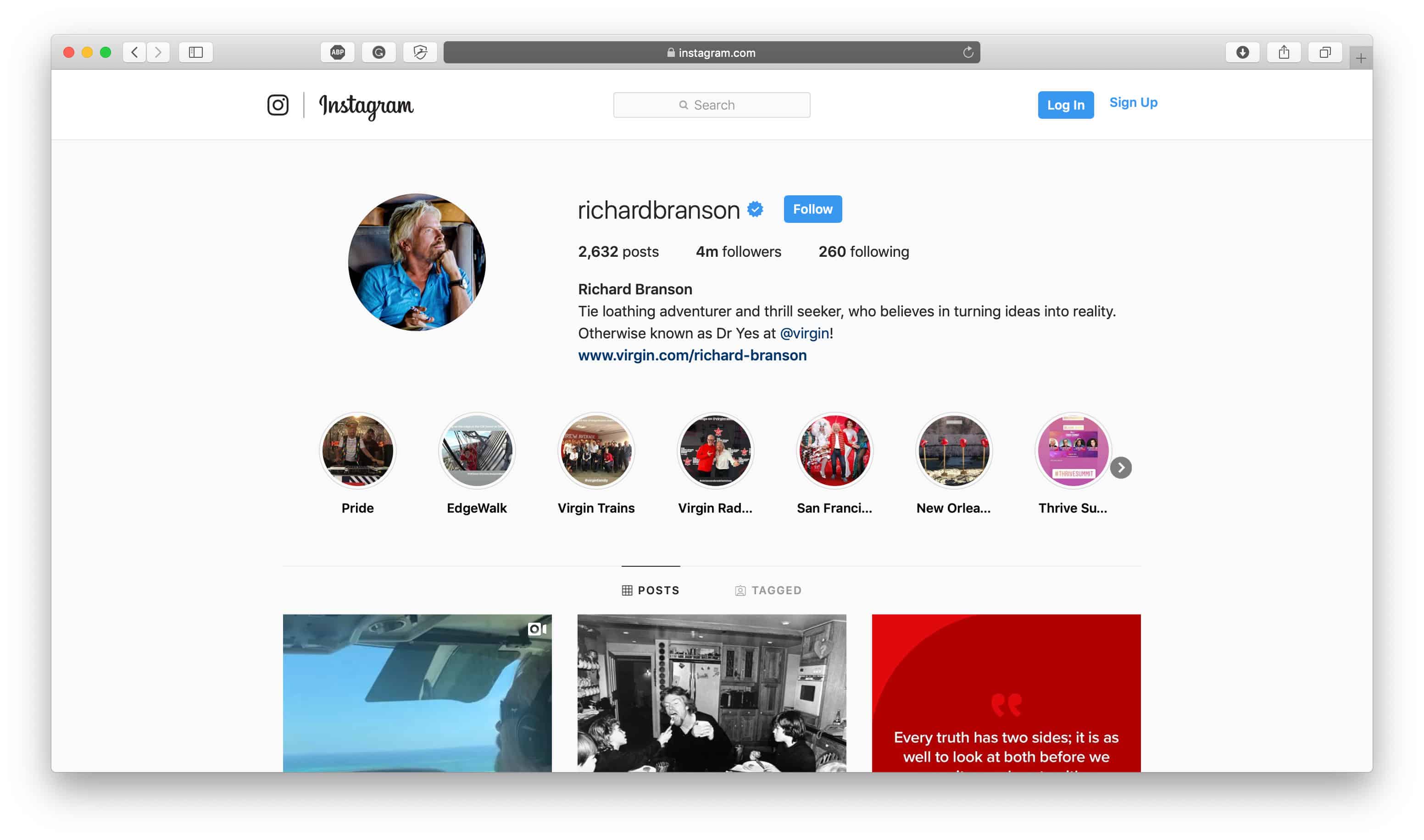Reload the page with refresh icon
This screenshot has height=840, width=1424.
(x=968, y=52)
